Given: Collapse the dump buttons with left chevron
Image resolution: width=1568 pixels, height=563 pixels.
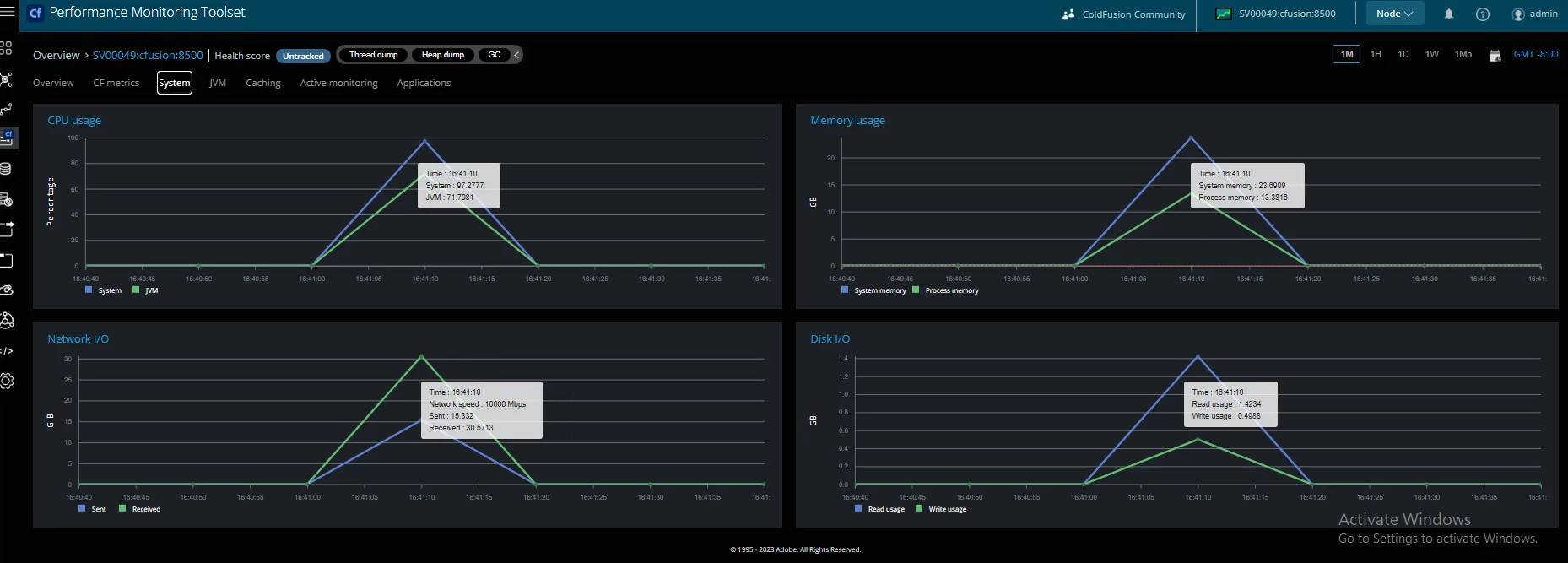Looking at the screenshot, I should tap(516, 55).
